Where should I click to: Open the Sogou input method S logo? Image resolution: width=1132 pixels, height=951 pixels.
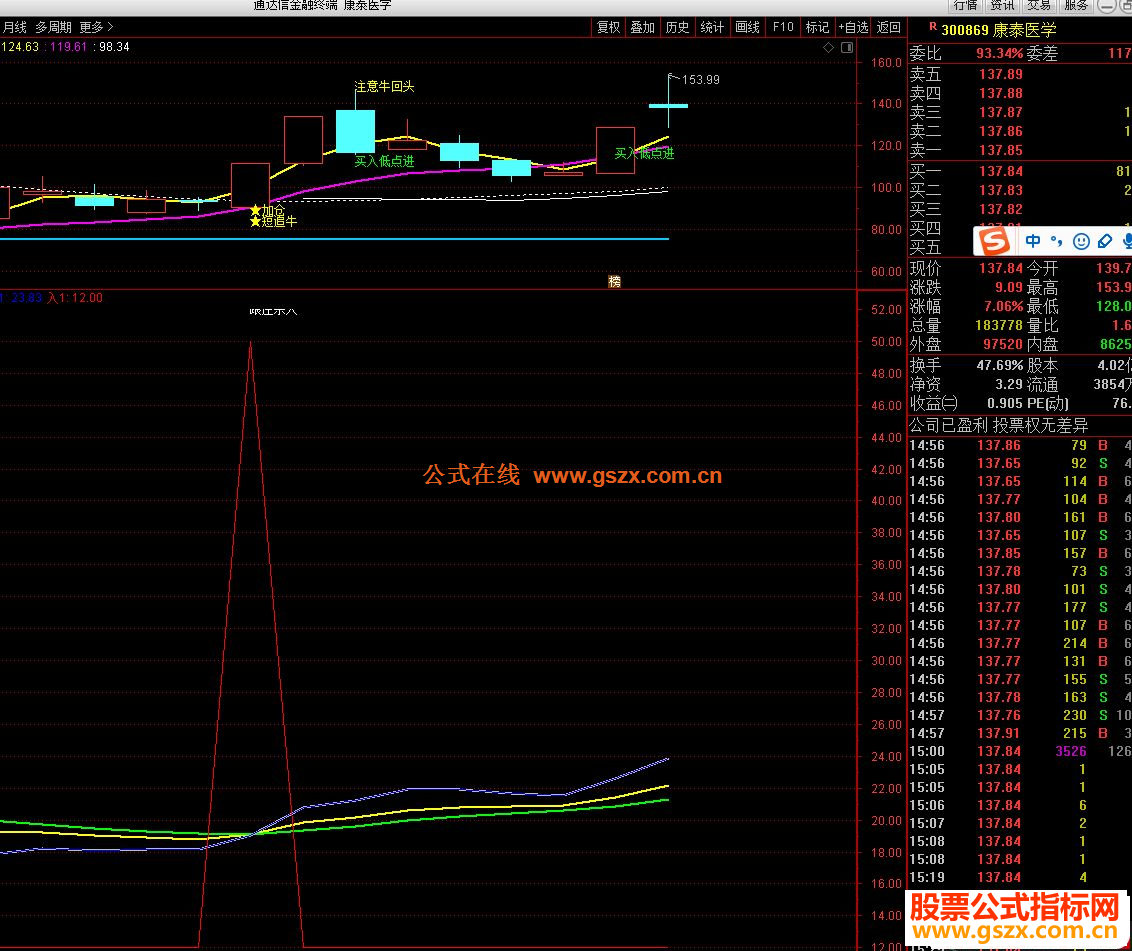point(995,241)
